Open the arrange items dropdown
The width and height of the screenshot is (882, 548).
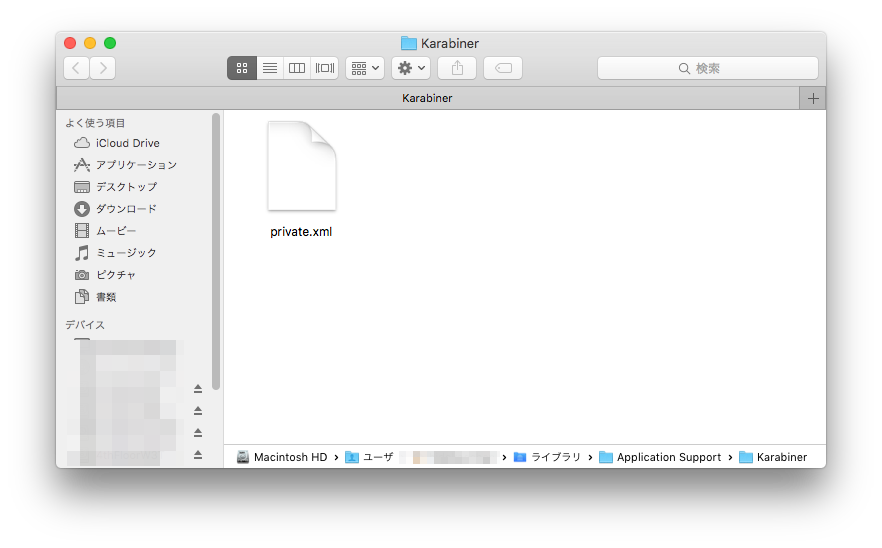364,68
